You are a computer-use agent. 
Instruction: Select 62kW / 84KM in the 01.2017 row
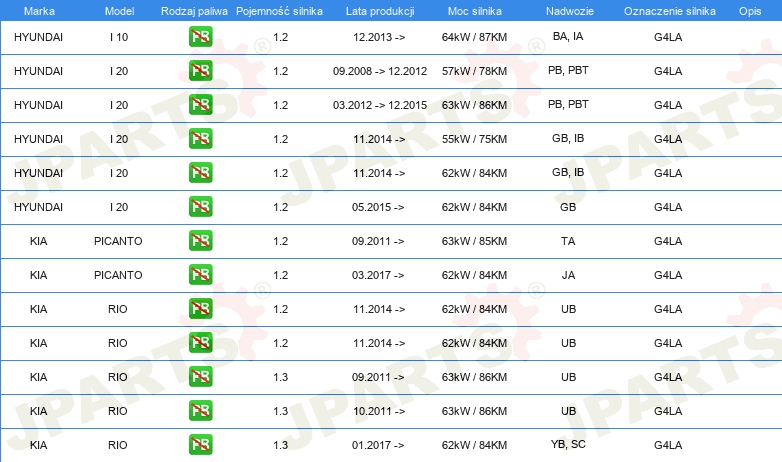coord(474,445)
